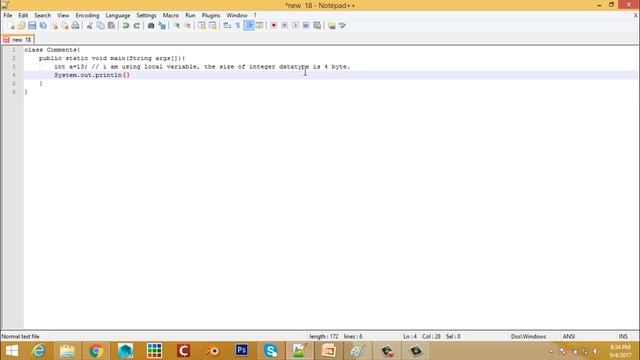Open Blender from the taskbar

213,351
